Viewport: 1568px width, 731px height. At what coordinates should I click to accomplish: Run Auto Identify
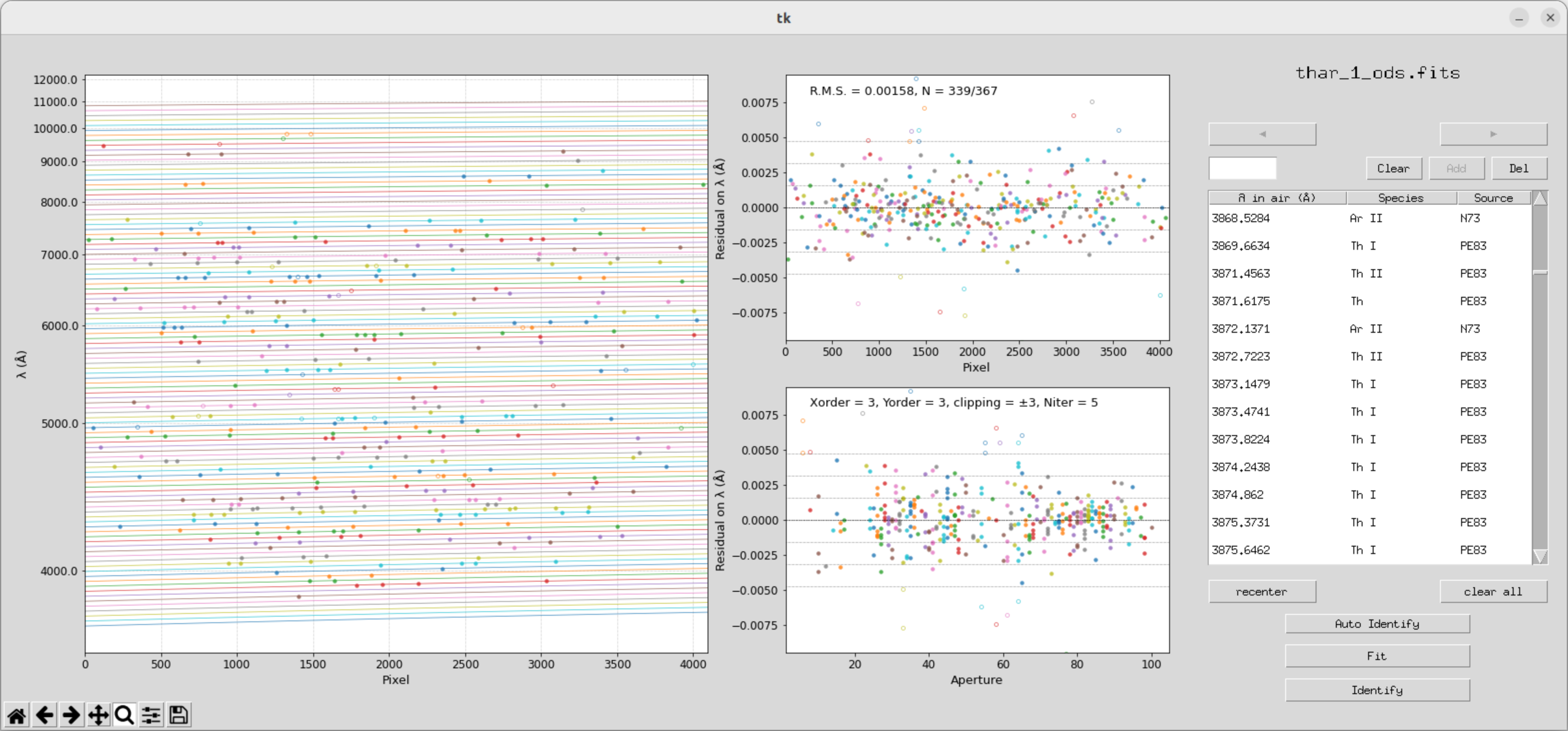(1377, 624)
